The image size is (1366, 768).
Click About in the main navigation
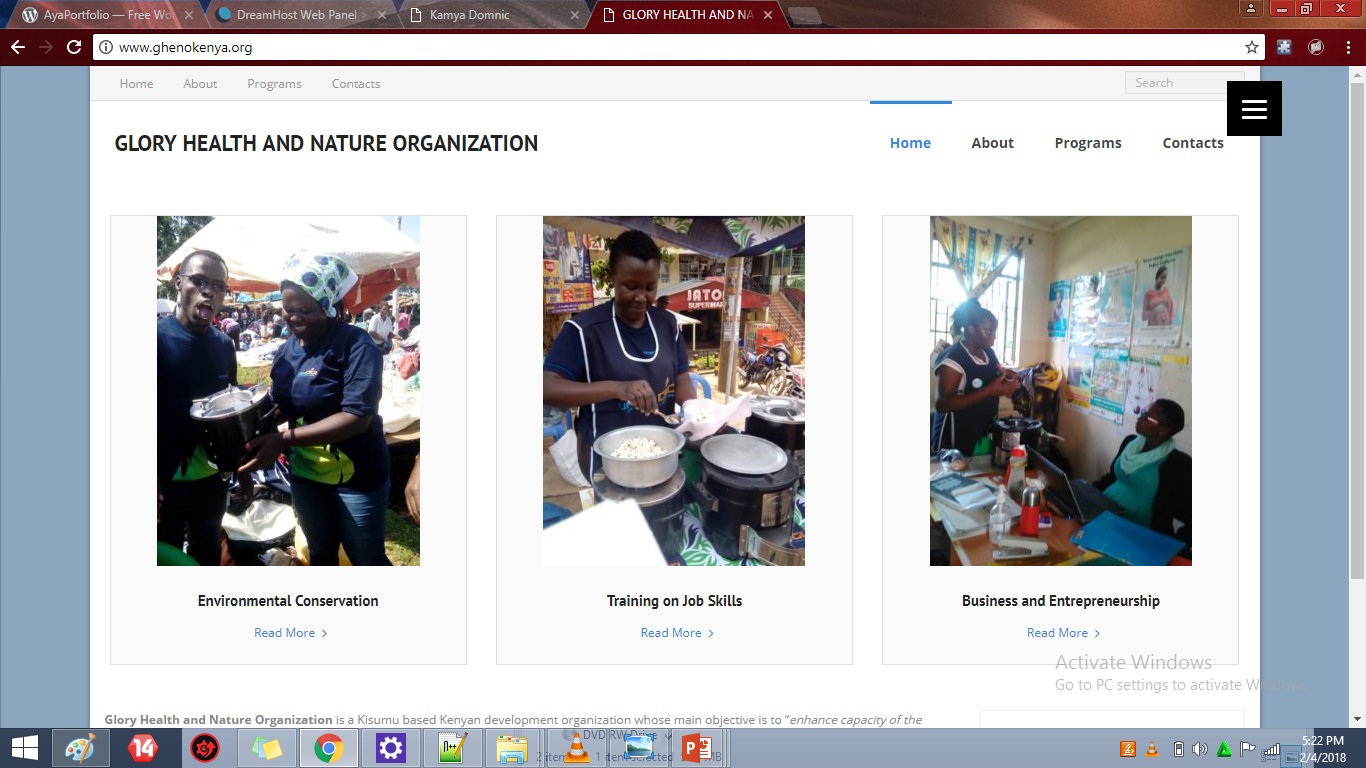992,143
